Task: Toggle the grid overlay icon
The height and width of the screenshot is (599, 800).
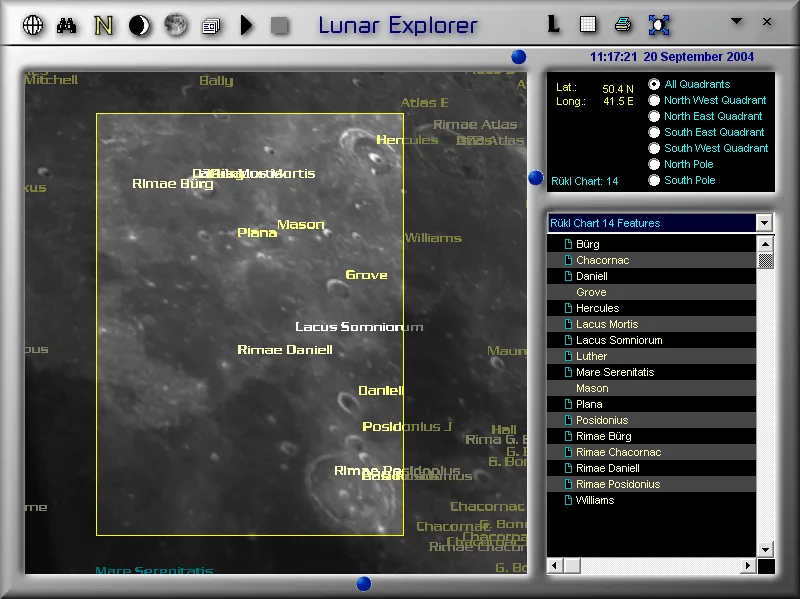Action: coord(588,24)
